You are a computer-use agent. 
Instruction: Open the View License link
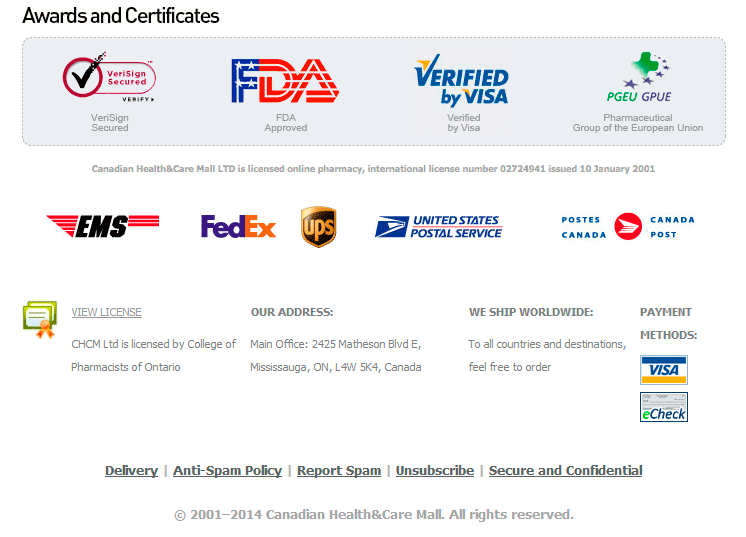pyautogui.click(x=106, y=312)
